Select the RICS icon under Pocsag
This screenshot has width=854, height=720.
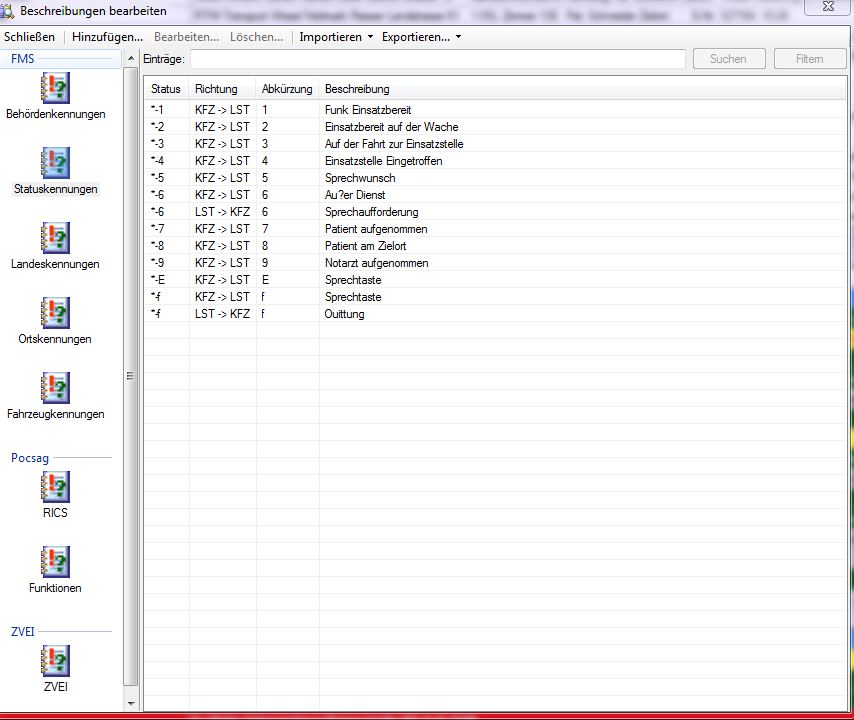[55, 487]
